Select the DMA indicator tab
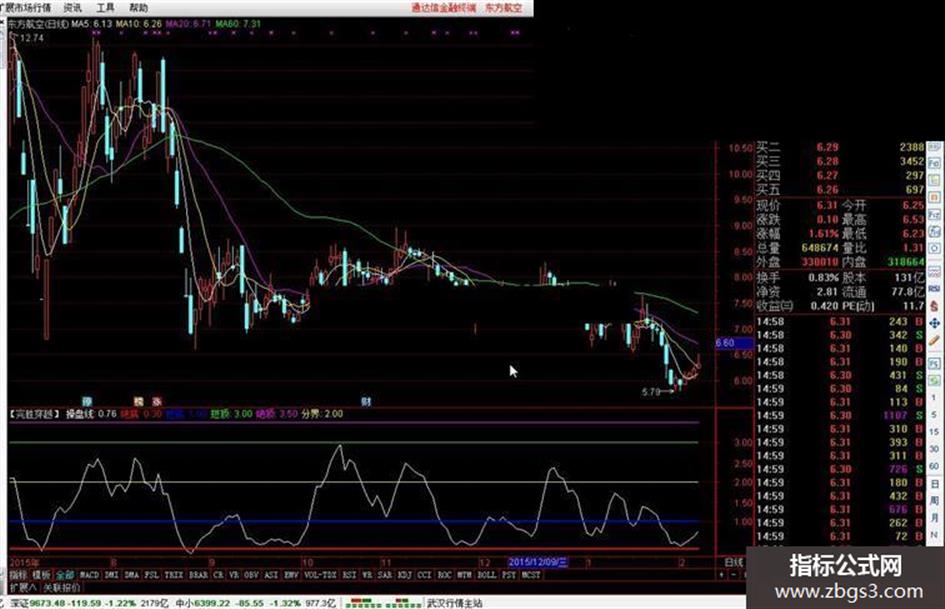Screen dimensions: 945x609 pos(132,575)
